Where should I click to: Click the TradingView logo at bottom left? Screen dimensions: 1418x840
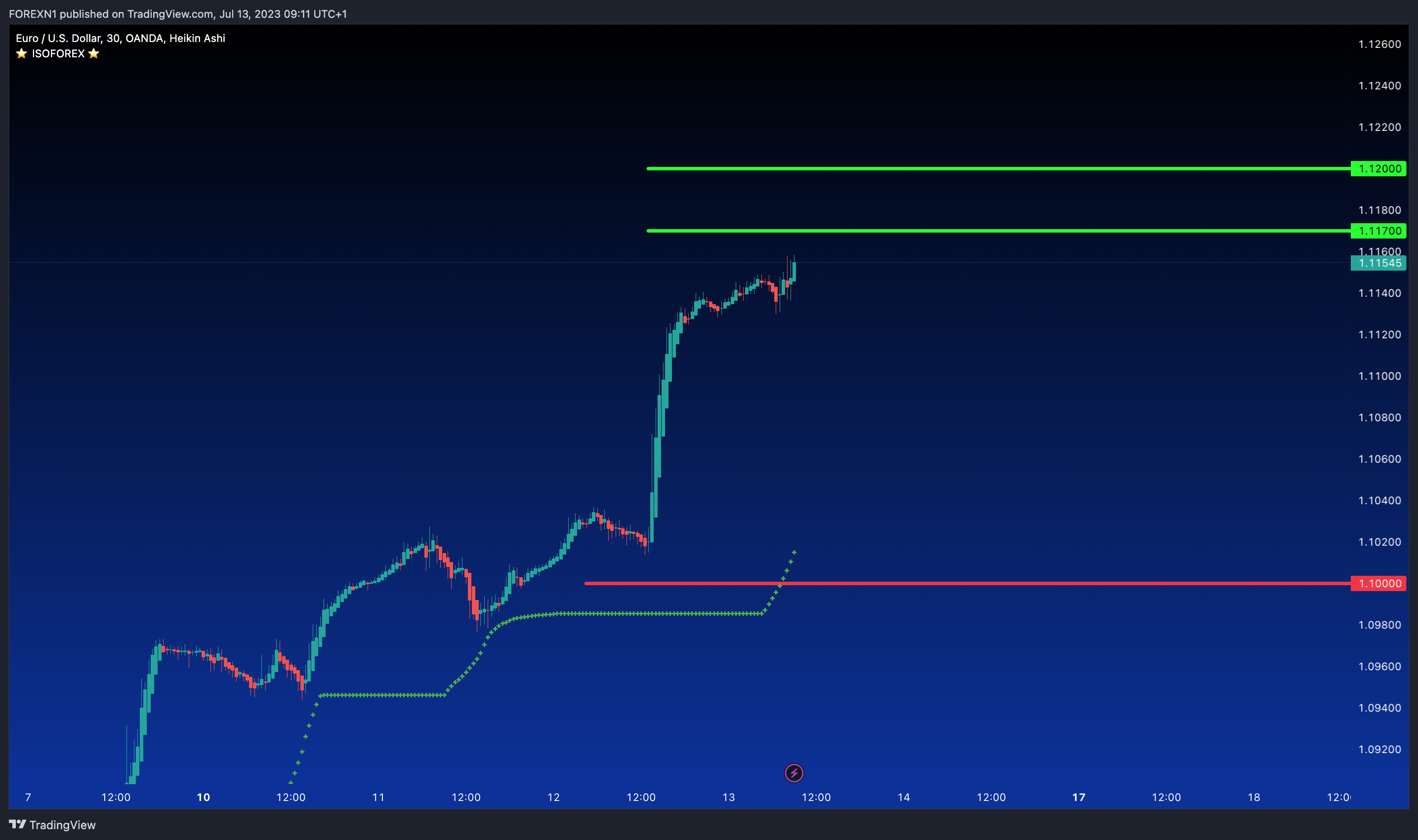tap(52, 825)
